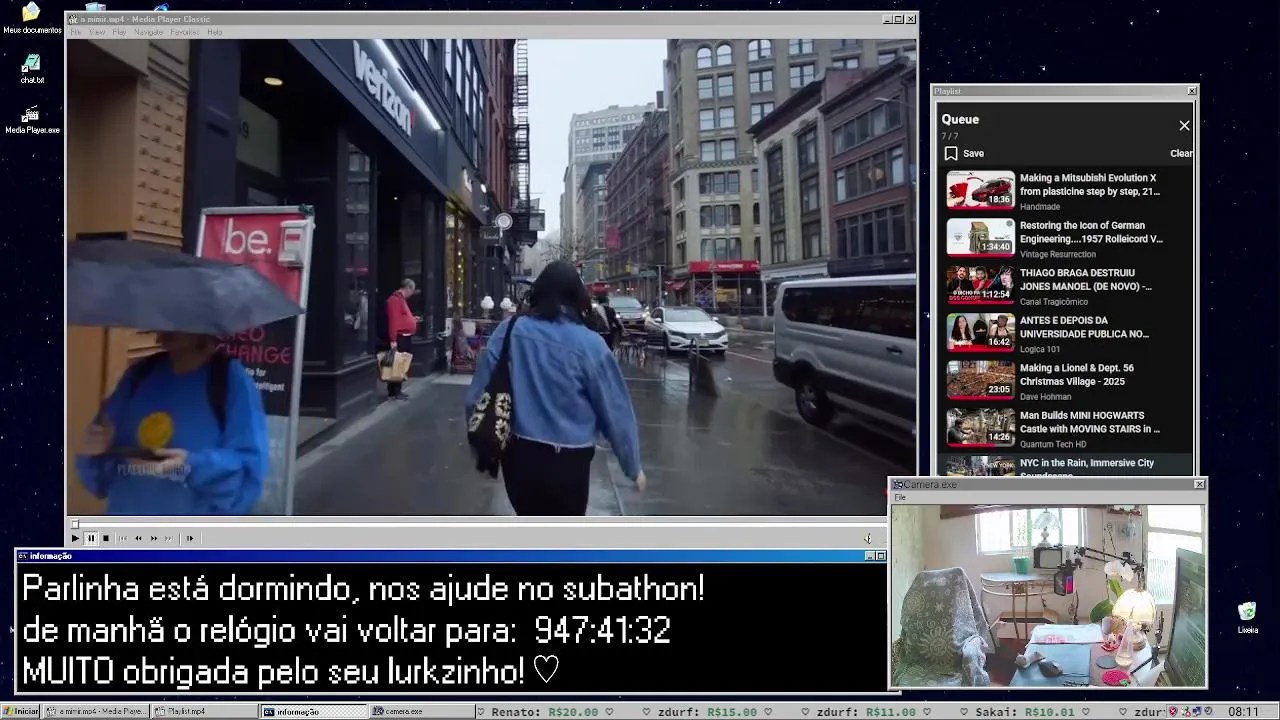This screenshot has width=1280, height=720.
Task: Step forward one frame
Action: [x=189, y=538]
